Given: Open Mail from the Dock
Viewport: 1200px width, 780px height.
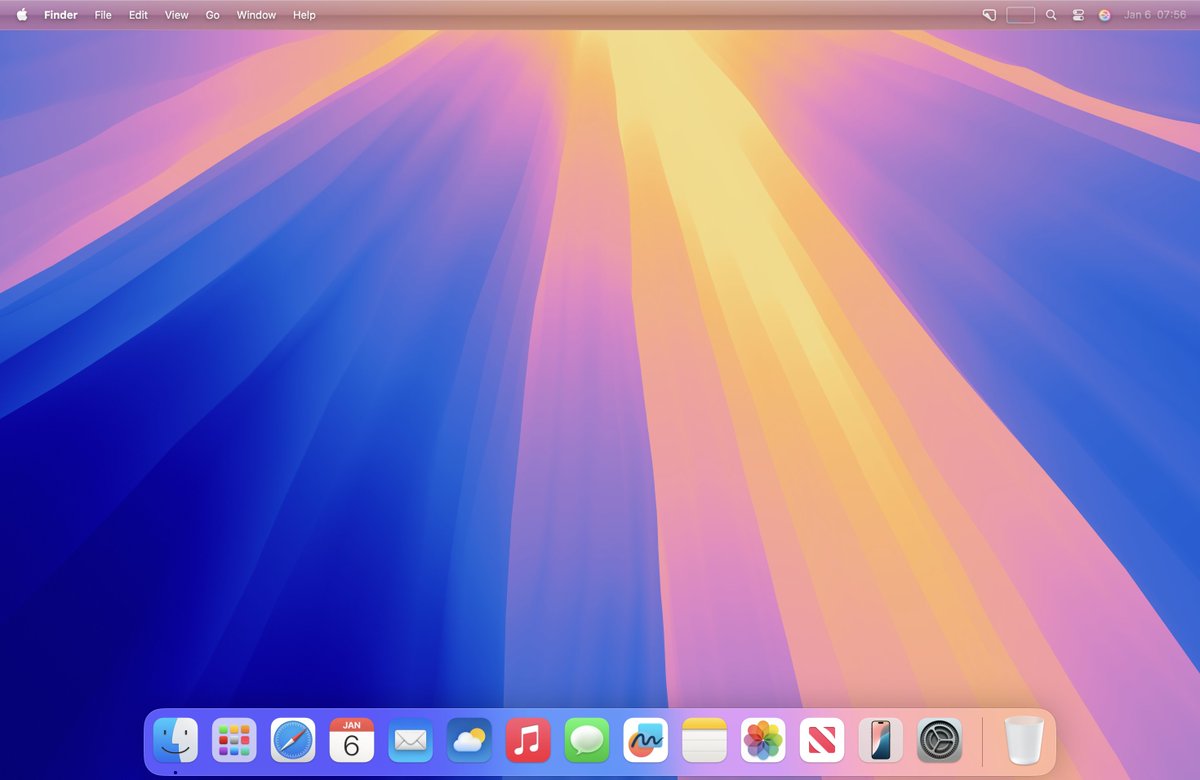Looking at the screenshot, I should 410,739.
